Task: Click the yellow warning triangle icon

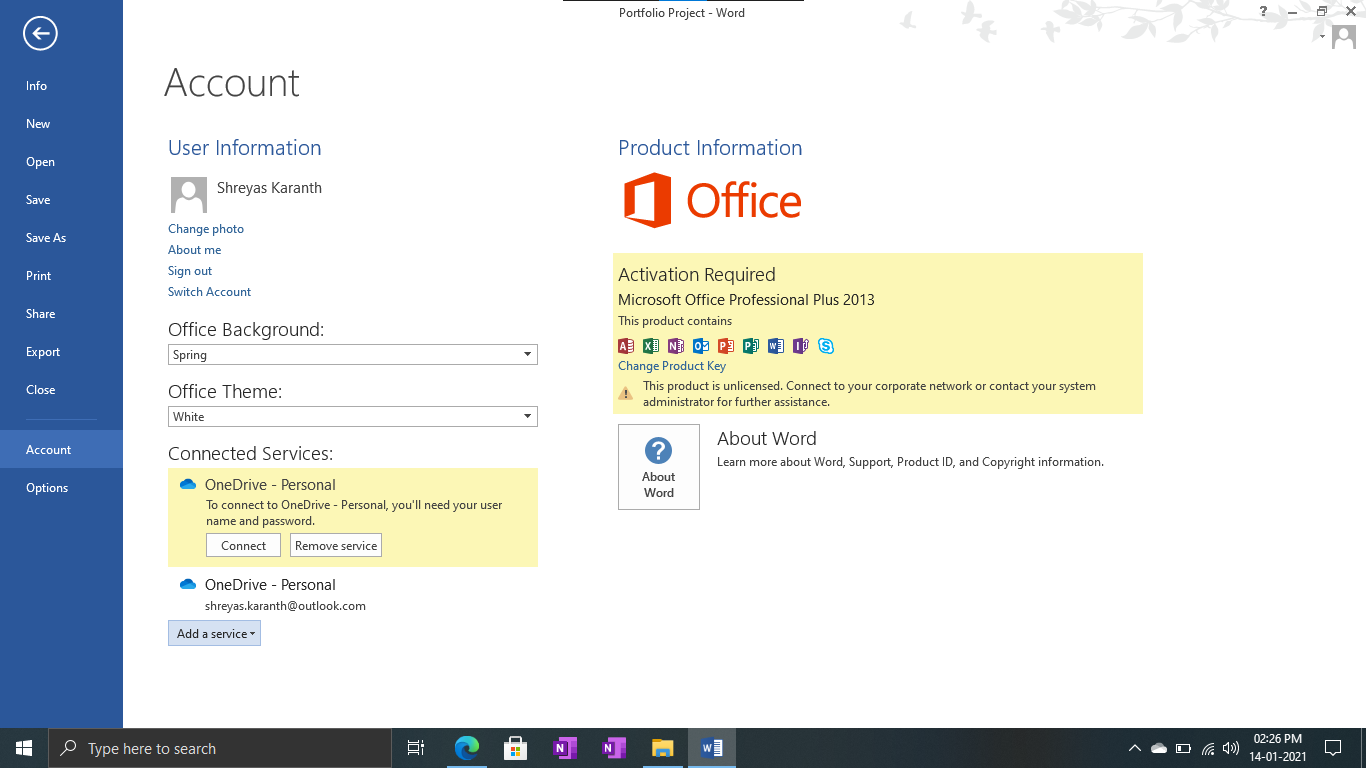Action: [626, 394]
